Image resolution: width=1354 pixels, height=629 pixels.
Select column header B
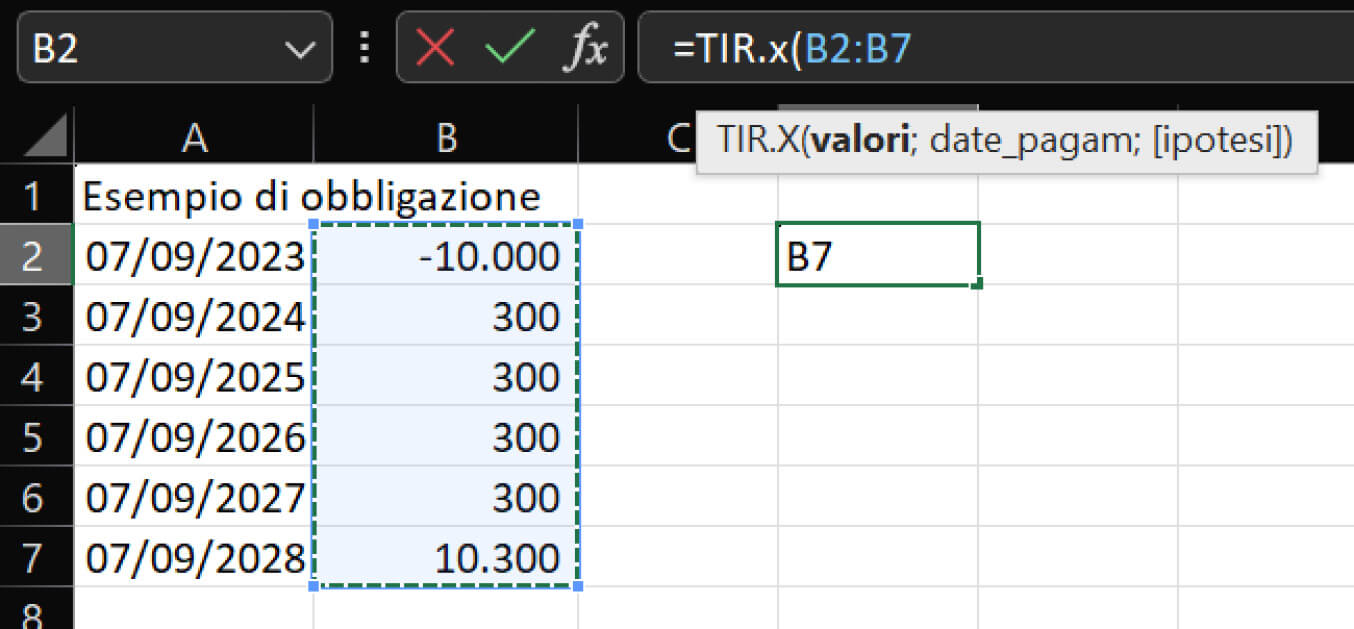pos(446,137)
